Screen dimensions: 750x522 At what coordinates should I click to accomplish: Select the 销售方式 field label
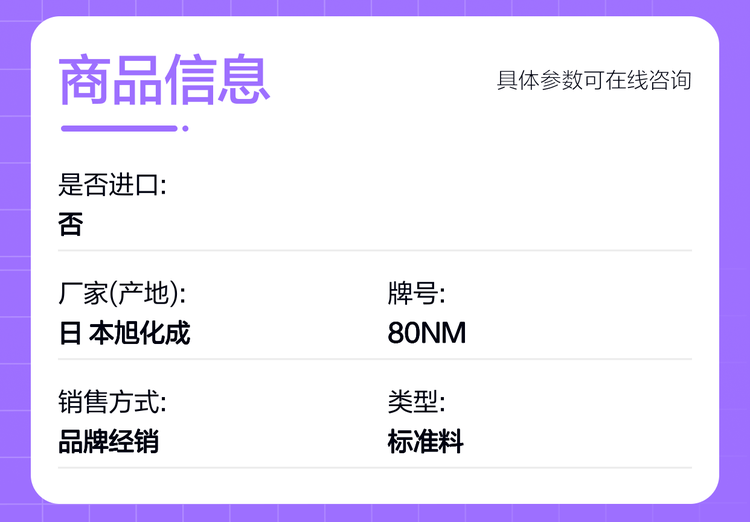112,403
